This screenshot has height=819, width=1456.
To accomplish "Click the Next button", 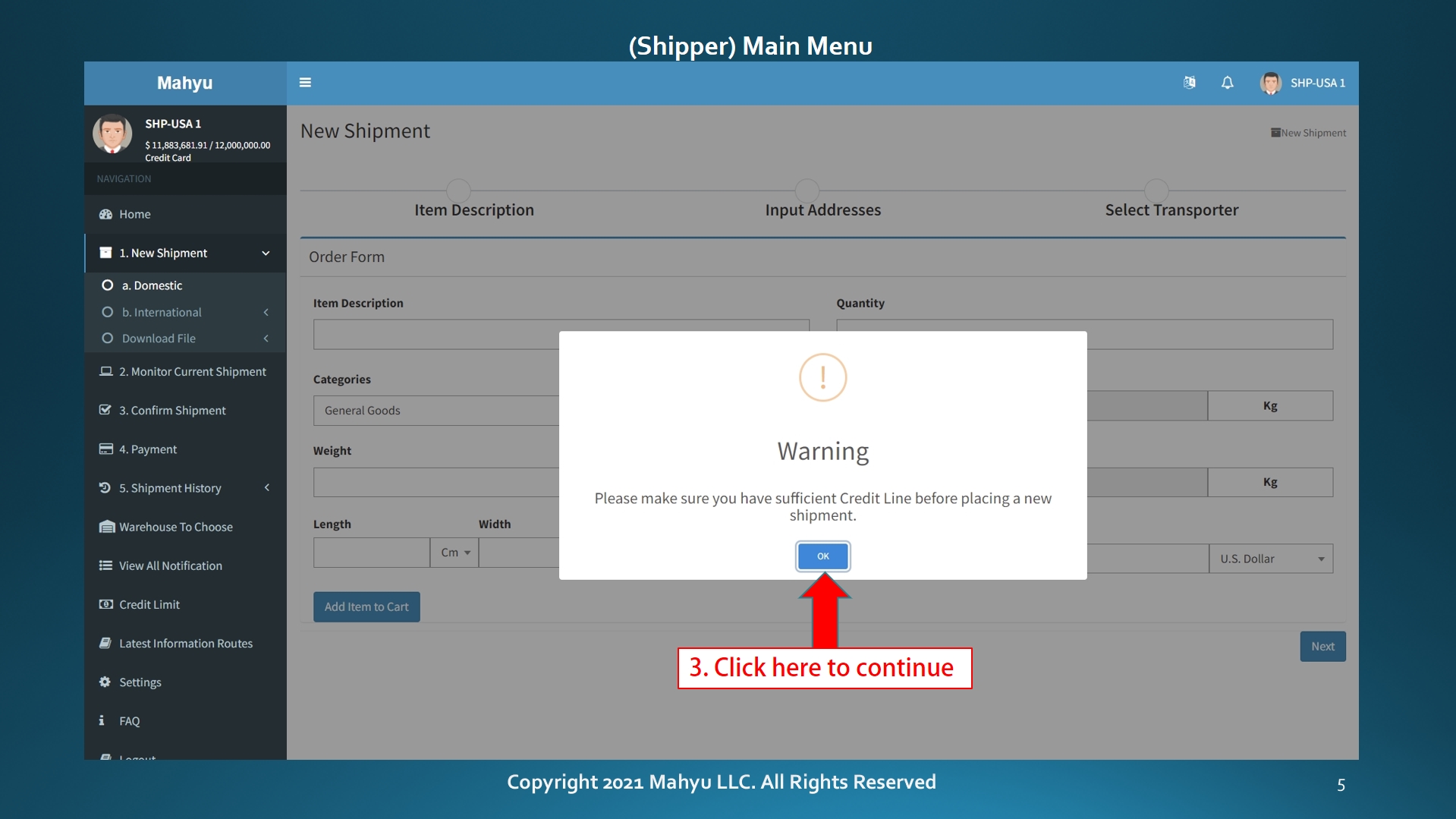I will tap(1322, 647).
